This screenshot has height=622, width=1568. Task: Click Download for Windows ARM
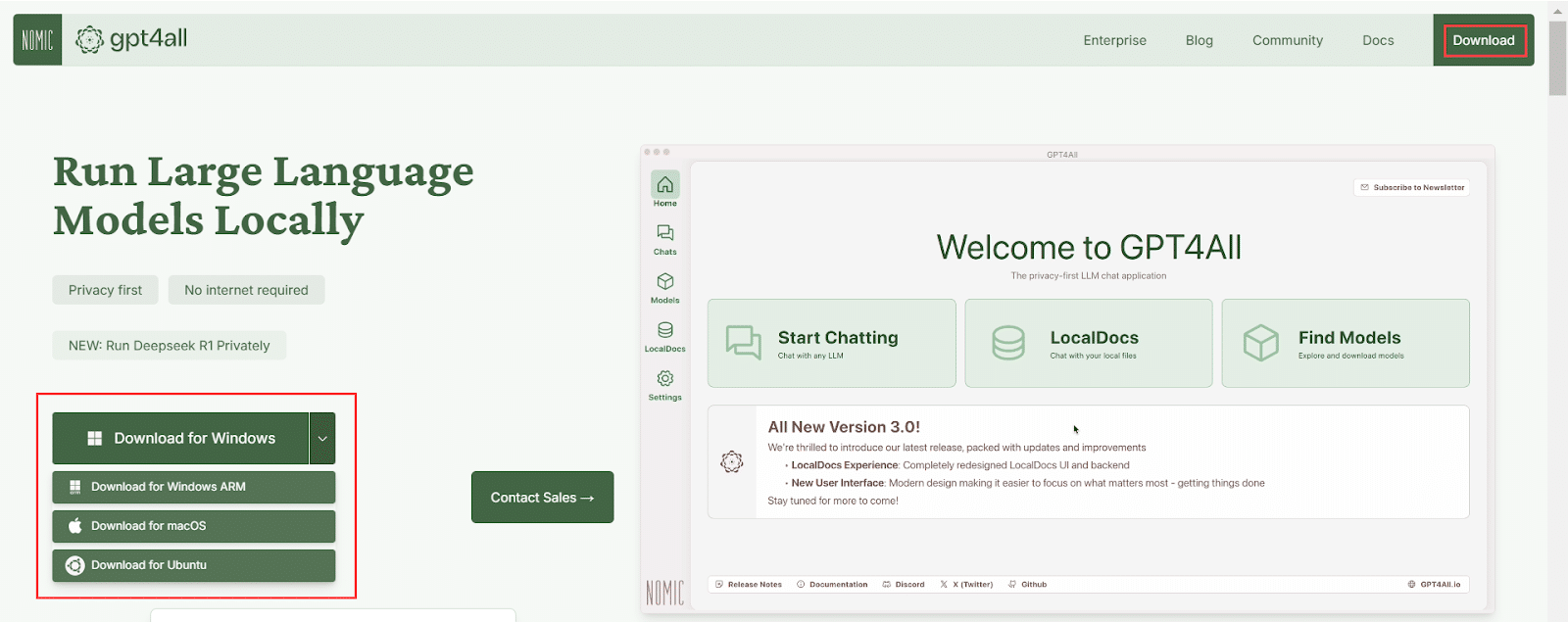click(x=194, y=487)
